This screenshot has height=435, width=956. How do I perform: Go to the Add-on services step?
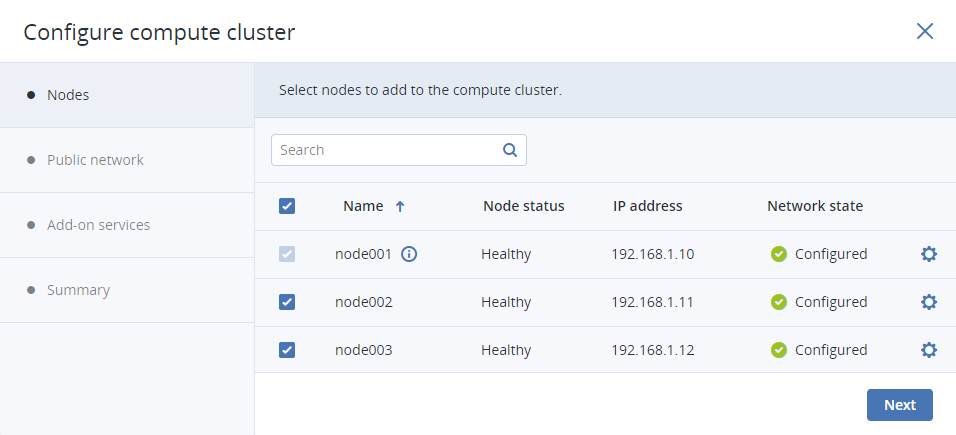coord(98,225)
